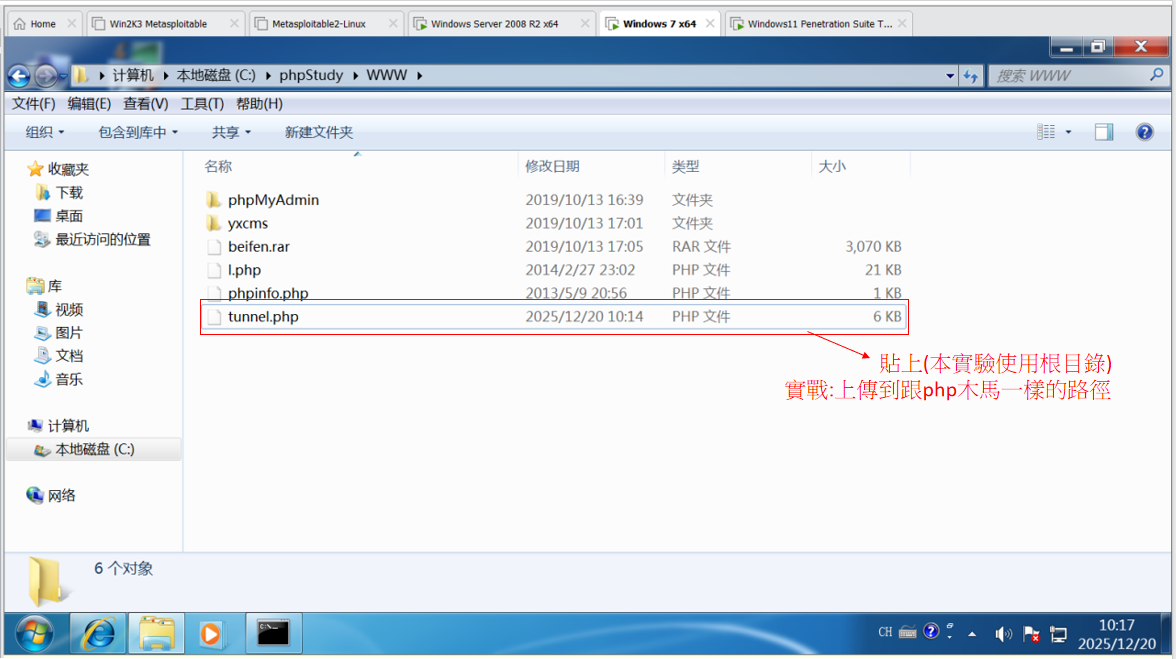This screenshot has height=659, width=1176.
Task: Click 本地磁盘 (C:) in address breadcrumb
Action: point(216,76)
